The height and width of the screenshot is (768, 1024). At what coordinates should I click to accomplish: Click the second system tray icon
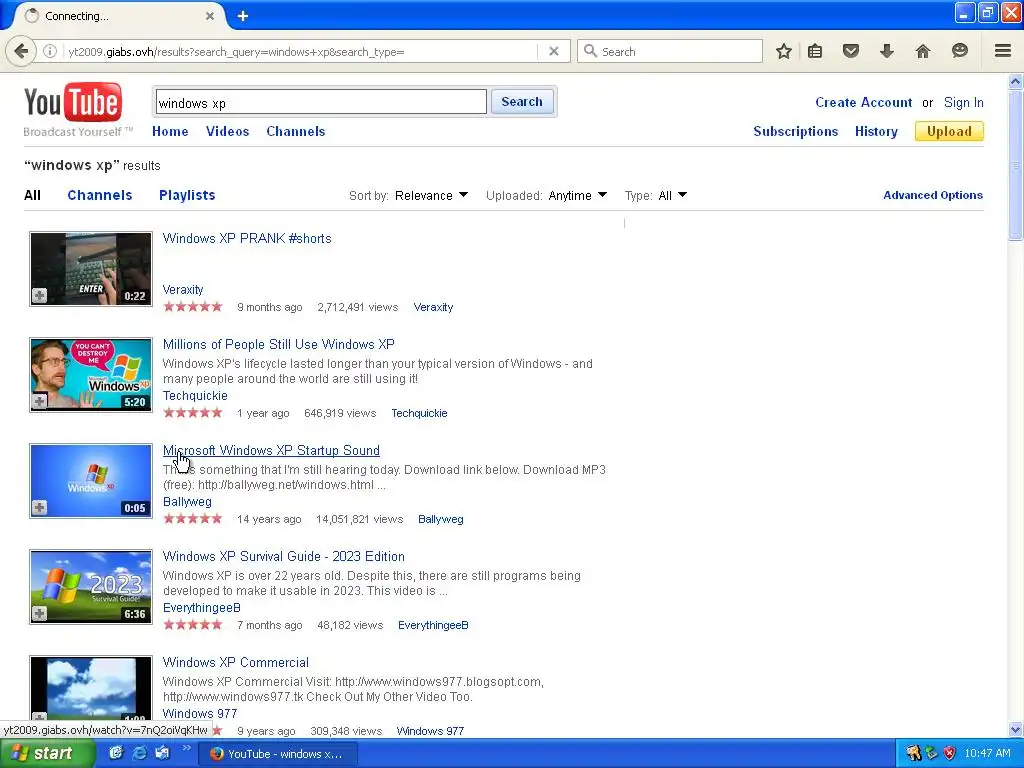coord(931,754)
